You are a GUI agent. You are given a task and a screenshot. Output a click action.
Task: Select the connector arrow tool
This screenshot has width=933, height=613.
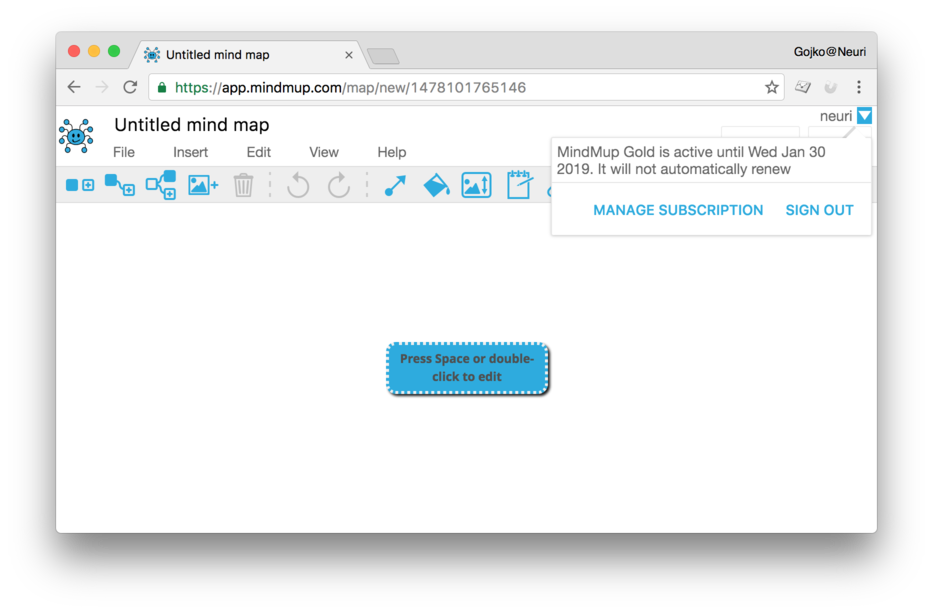coord(395,186)
